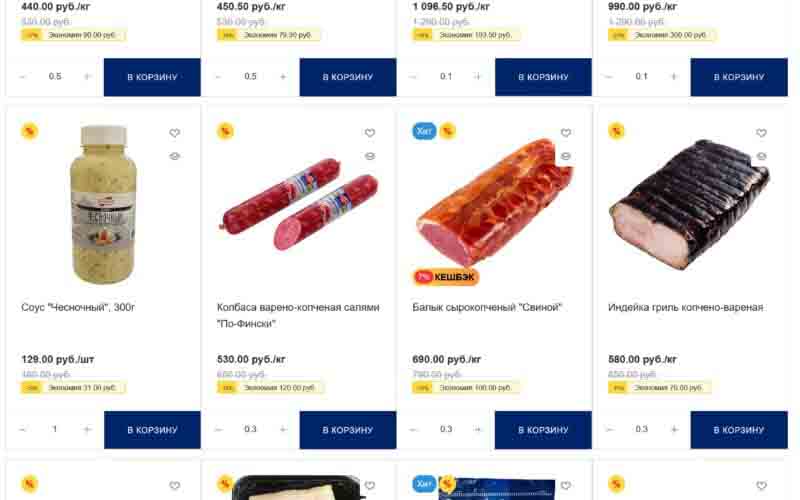Viewport: 800px width, 500px height.
Task: Decrease quantity of Колбаса По-Фински with minus
Action: coord(218,430)
